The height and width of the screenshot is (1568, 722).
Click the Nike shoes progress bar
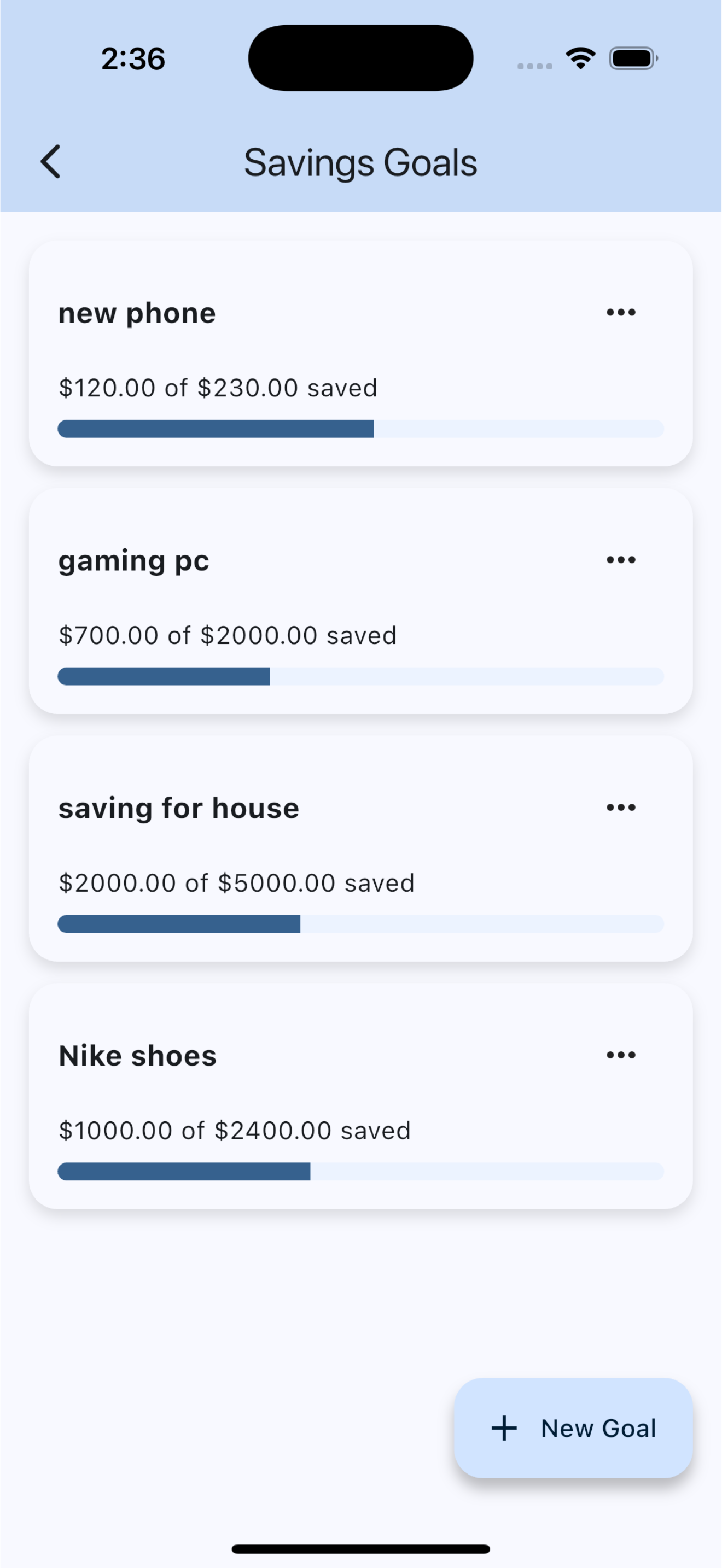click(x=360, y=1172)
